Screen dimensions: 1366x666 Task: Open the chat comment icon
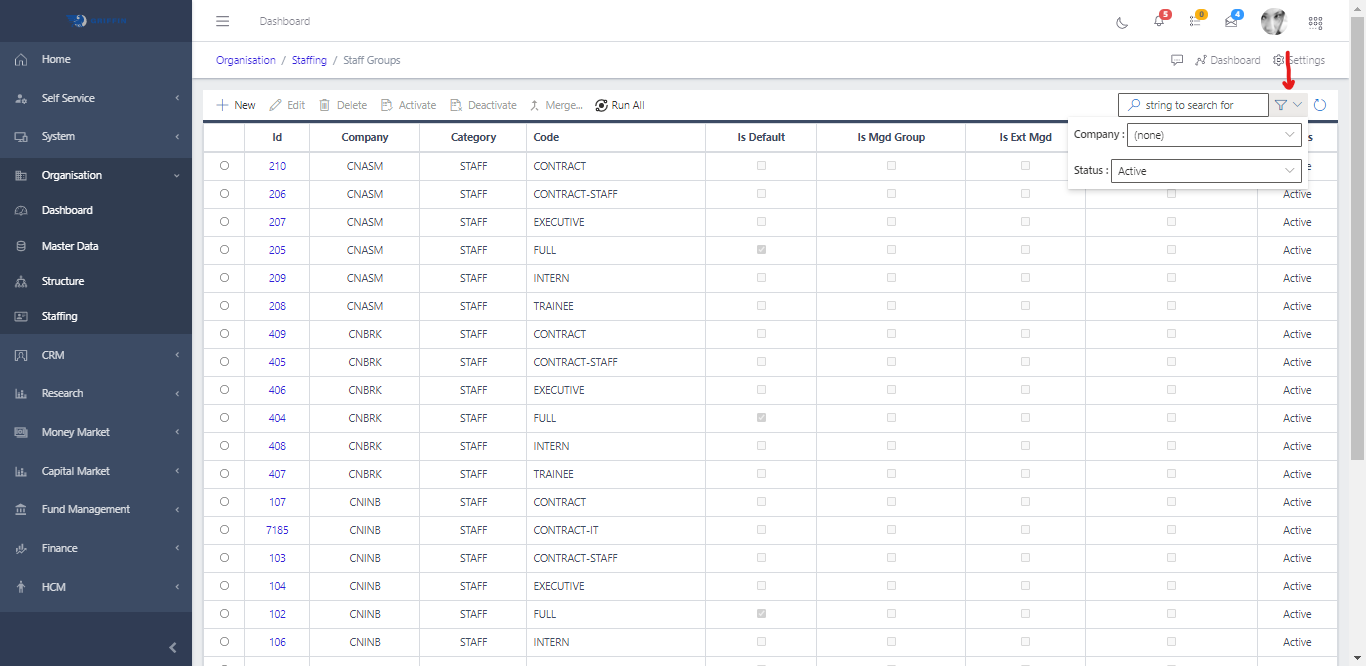point(1177,60)
